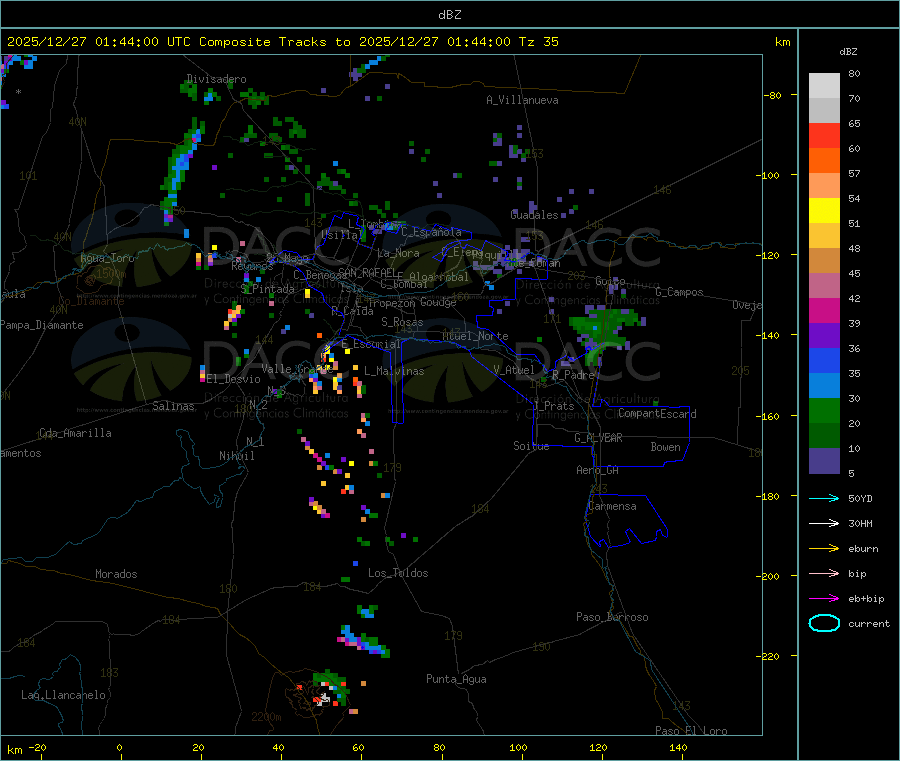Click the Los_Toldos map label

pyautogui.click(x=398, y=573)
